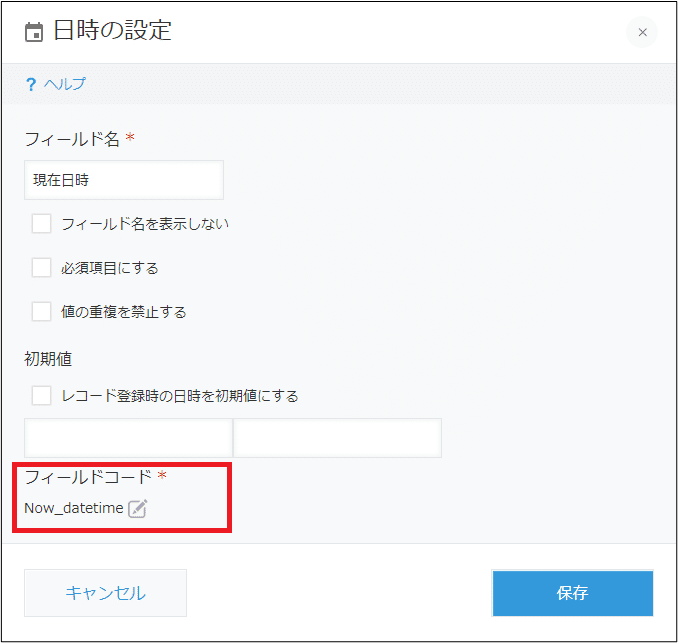This screenshot has height=643, width=678.
Task: Click the default time input box
Action: click(338, 438)
